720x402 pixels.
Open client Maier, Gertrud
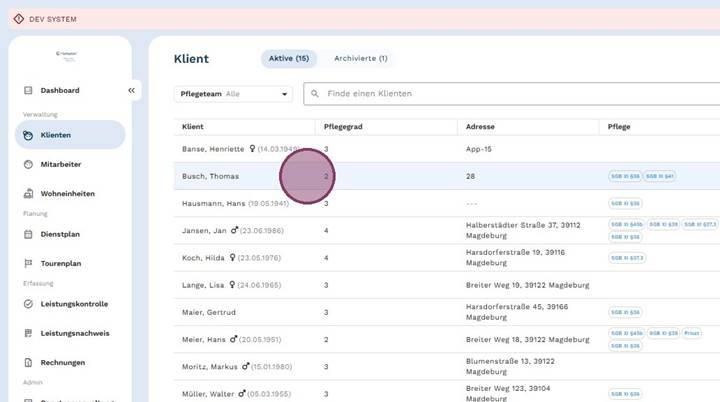click(208, 312)
